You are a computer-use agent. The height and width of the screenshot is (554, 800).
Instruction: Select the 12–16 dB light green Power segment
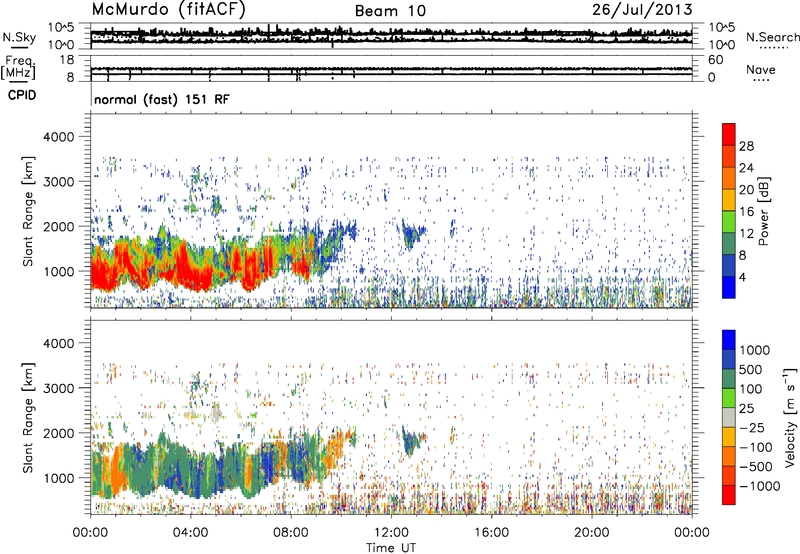[729, 222]
